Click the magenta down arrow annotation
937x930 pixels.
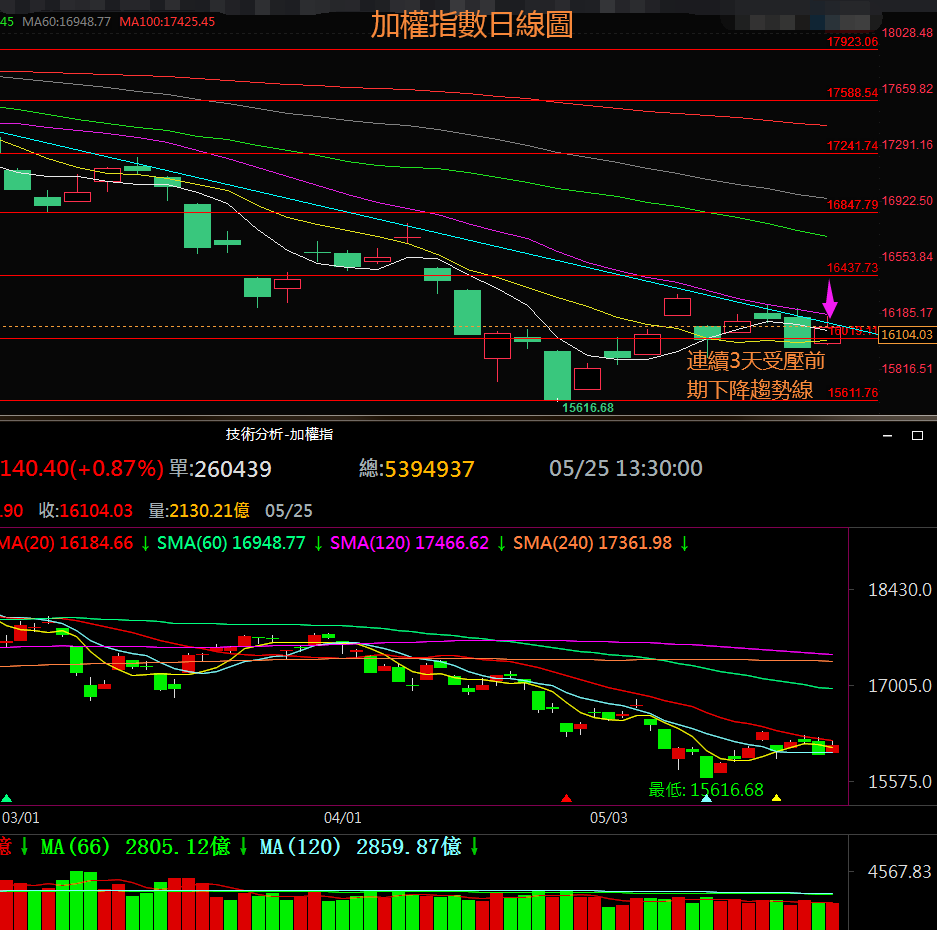(x=830, y=300)
